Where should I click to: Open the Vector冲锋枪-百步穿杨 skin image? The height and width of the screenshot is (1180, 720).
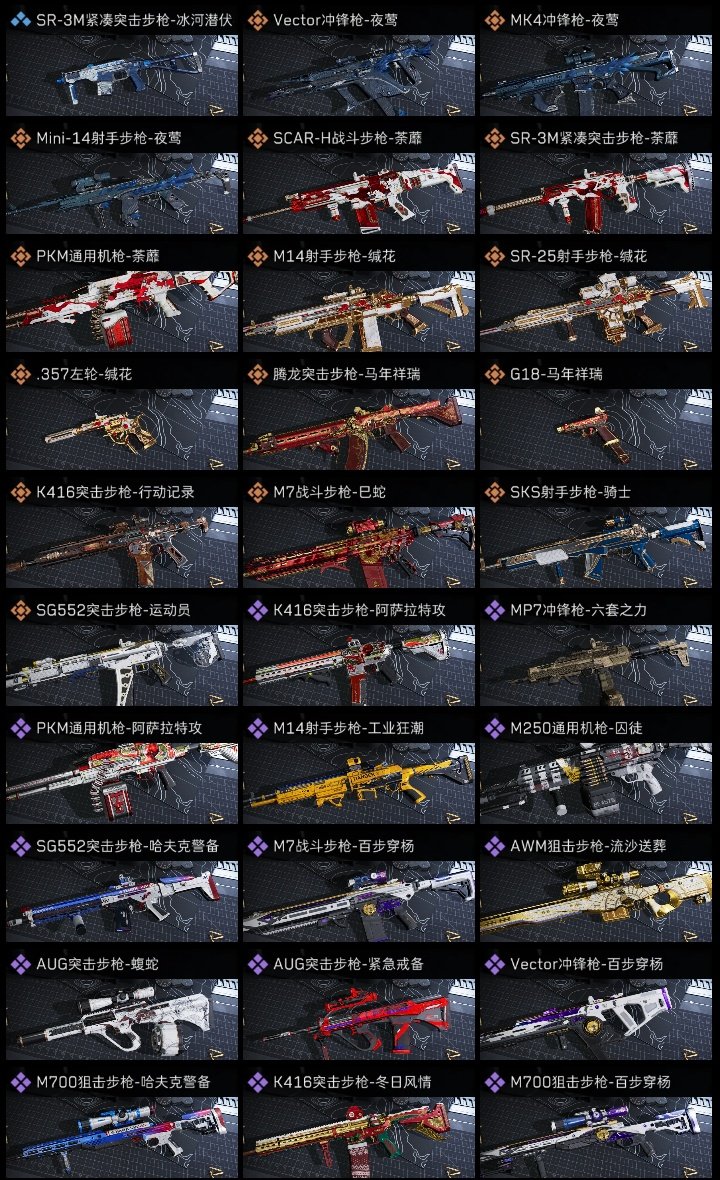[596, 1019]
